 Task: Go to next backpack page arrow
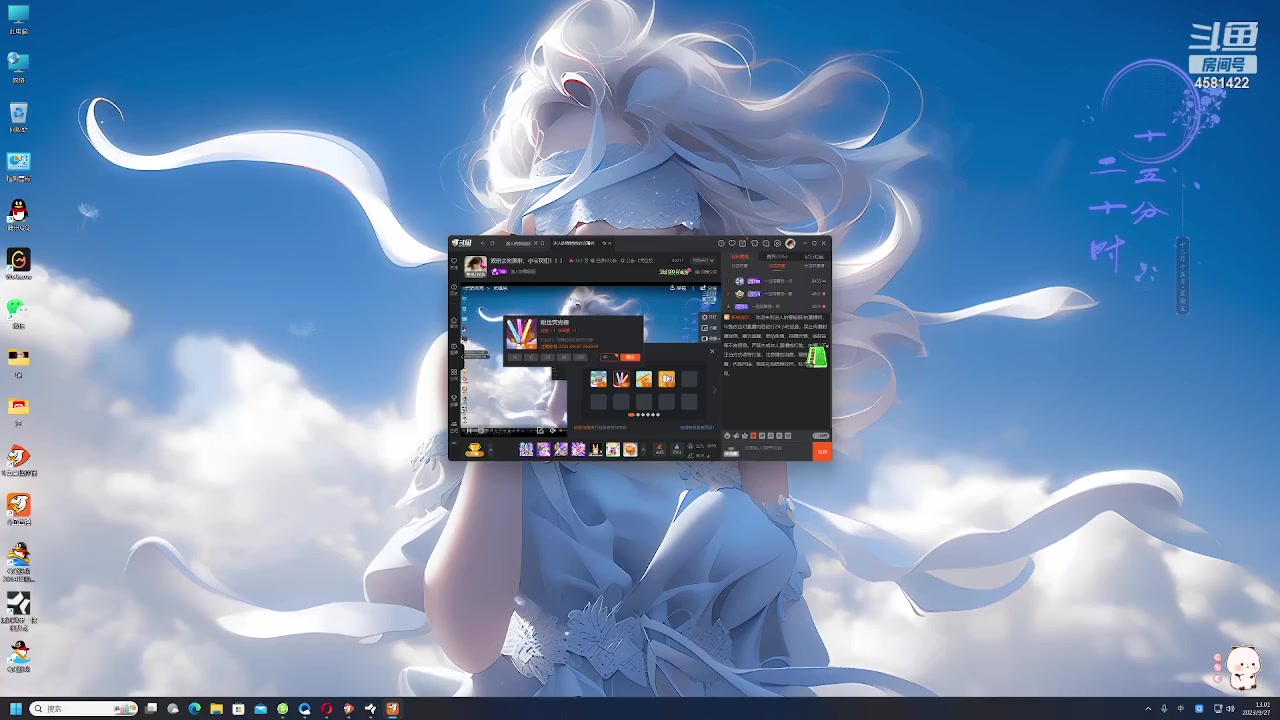[x=714, y=390]
